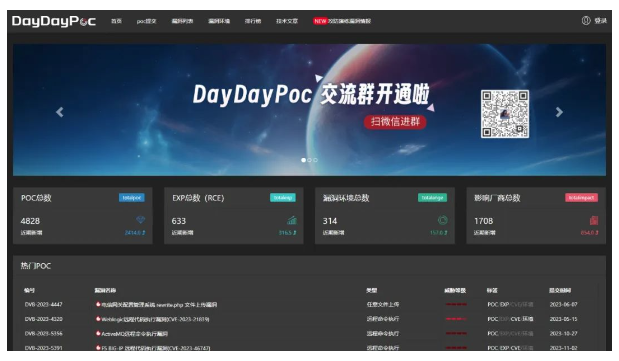Select the first carousel indicator dot
Viewport: 619px width, 361px height.
(x=303, y=160)
